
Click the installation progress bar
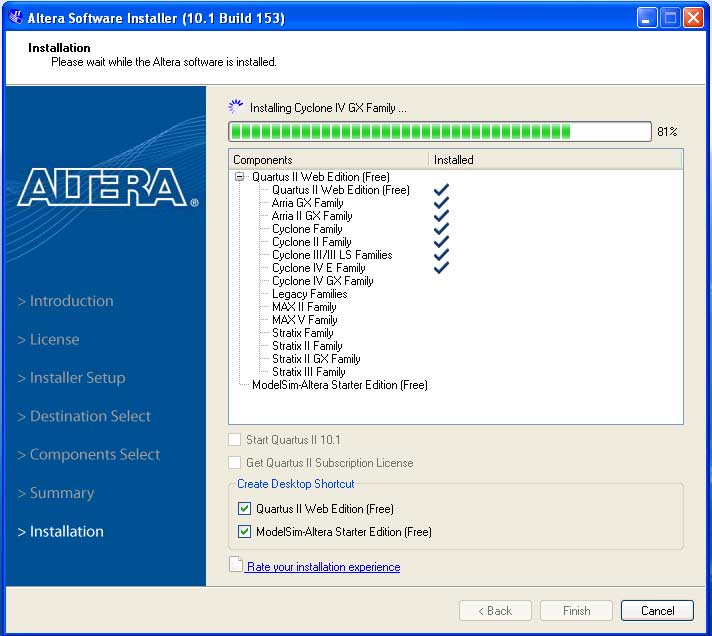point(440,132)
